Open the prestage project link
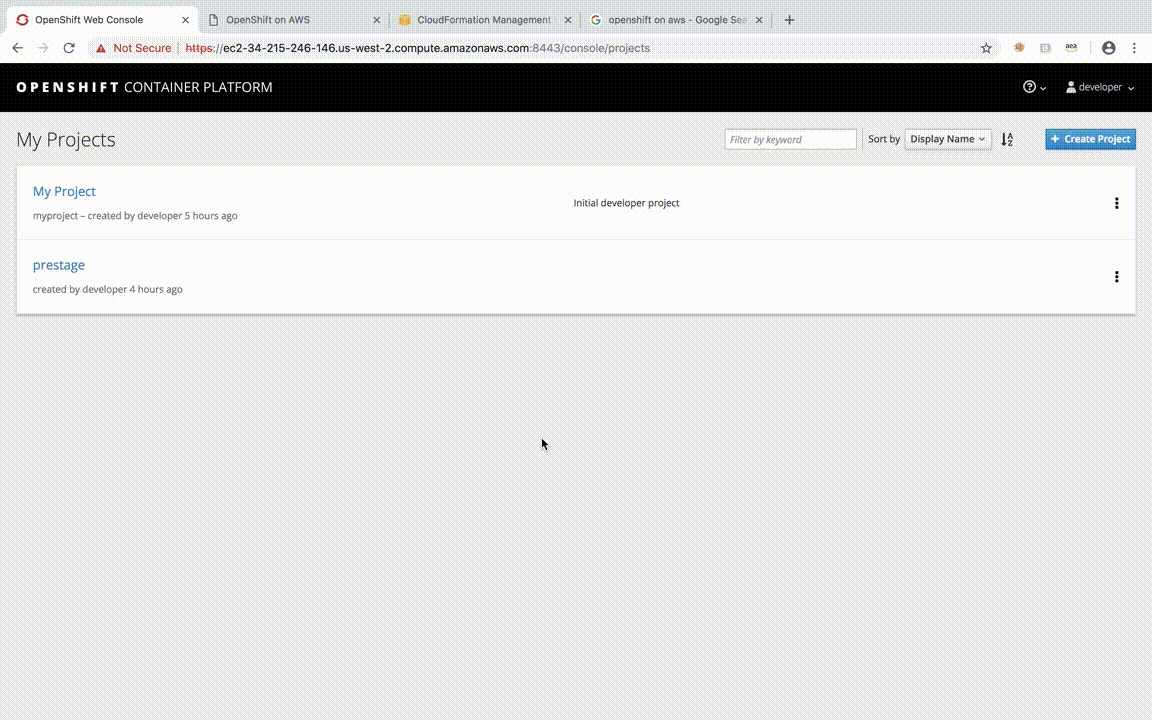Viewport: 1152px width, 720px height. point(59,264)
